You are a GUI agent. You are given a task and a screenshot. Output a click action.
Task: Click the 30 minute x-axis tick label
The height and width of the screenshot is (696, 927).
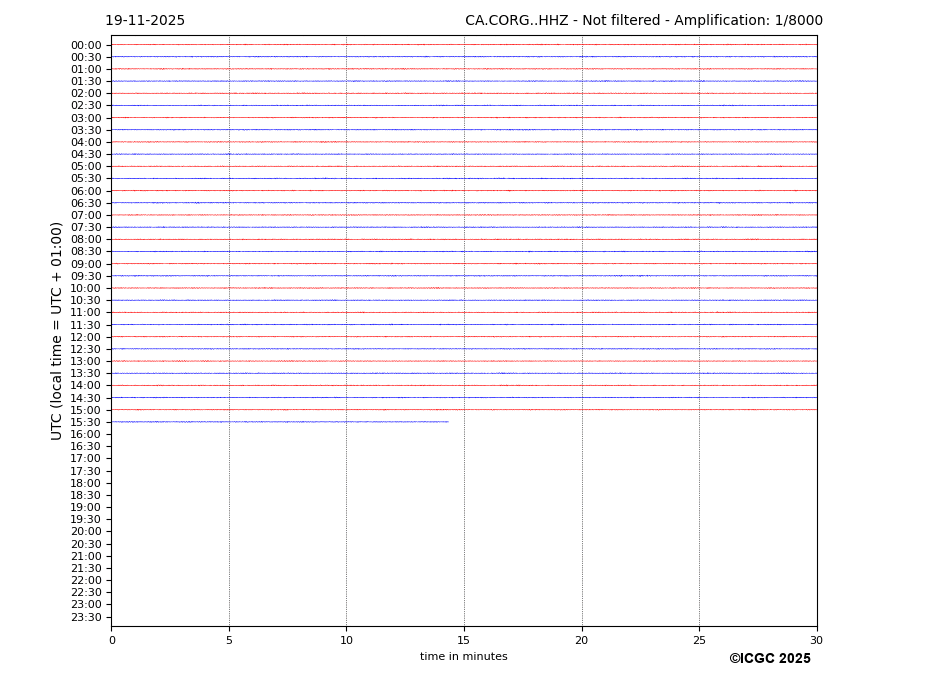pos(816,641)
